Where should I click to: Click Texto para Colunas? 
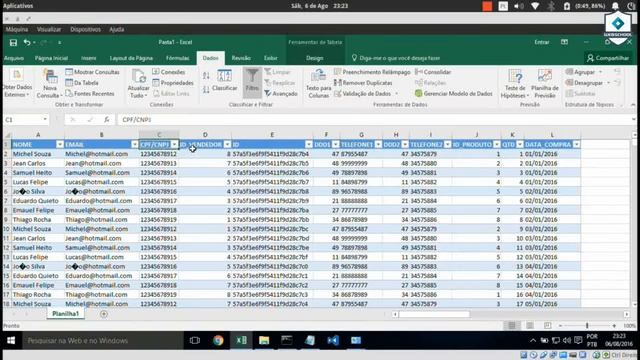click(x=318, y=84)
